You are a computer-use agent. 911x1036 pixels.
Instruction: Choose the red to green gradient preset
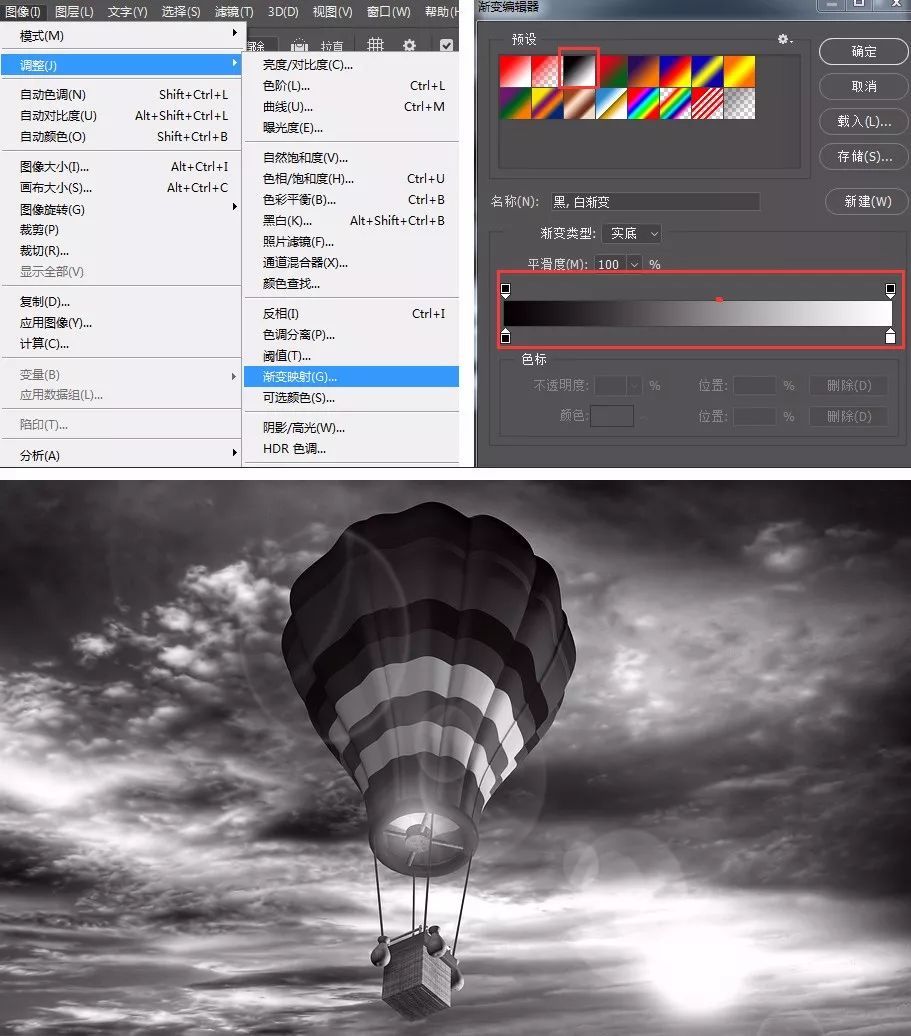pyautogui.click(x=611, y=71)
